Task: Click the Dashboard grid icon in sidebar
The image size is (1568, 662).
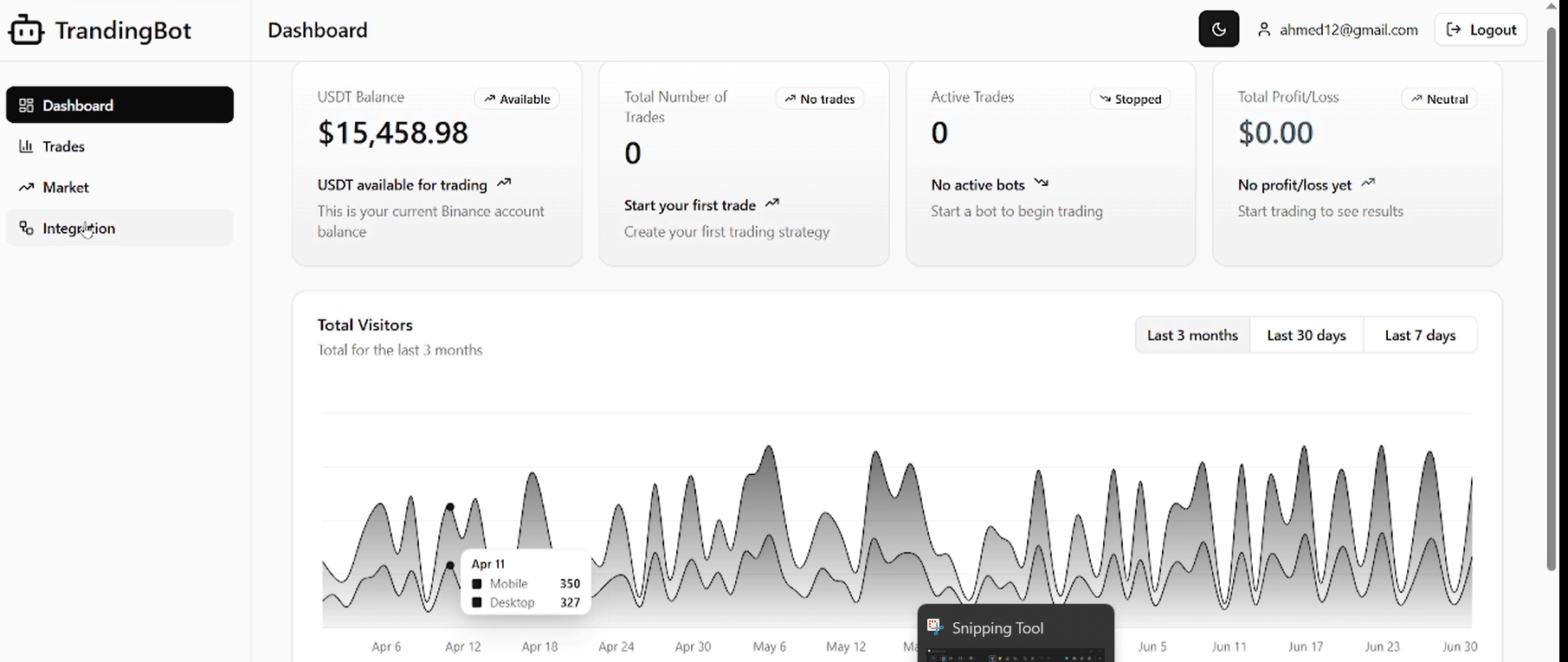Action: 26,106
